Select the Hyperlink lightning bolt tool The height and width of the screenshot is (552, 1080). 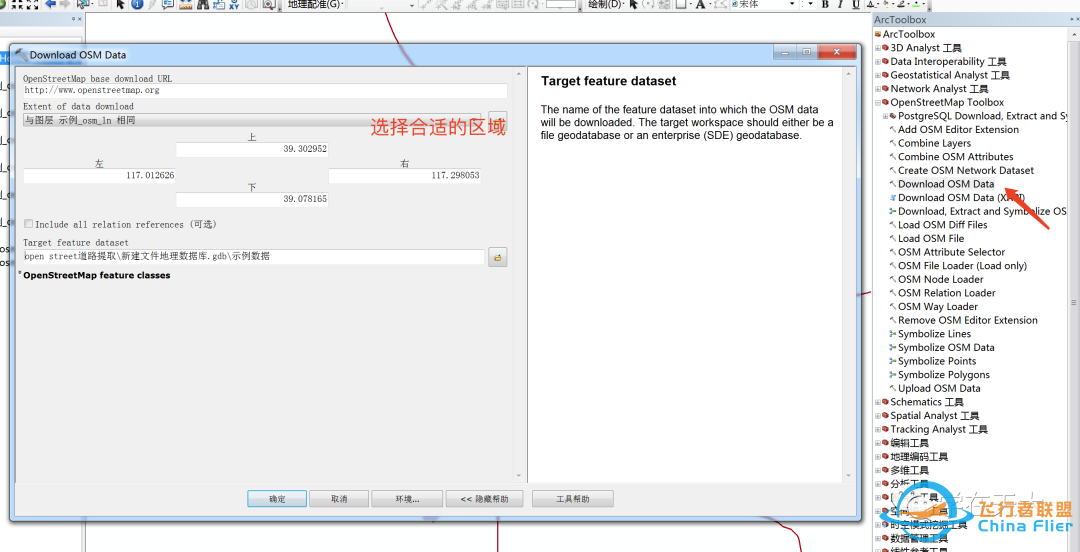coord(152,5)
